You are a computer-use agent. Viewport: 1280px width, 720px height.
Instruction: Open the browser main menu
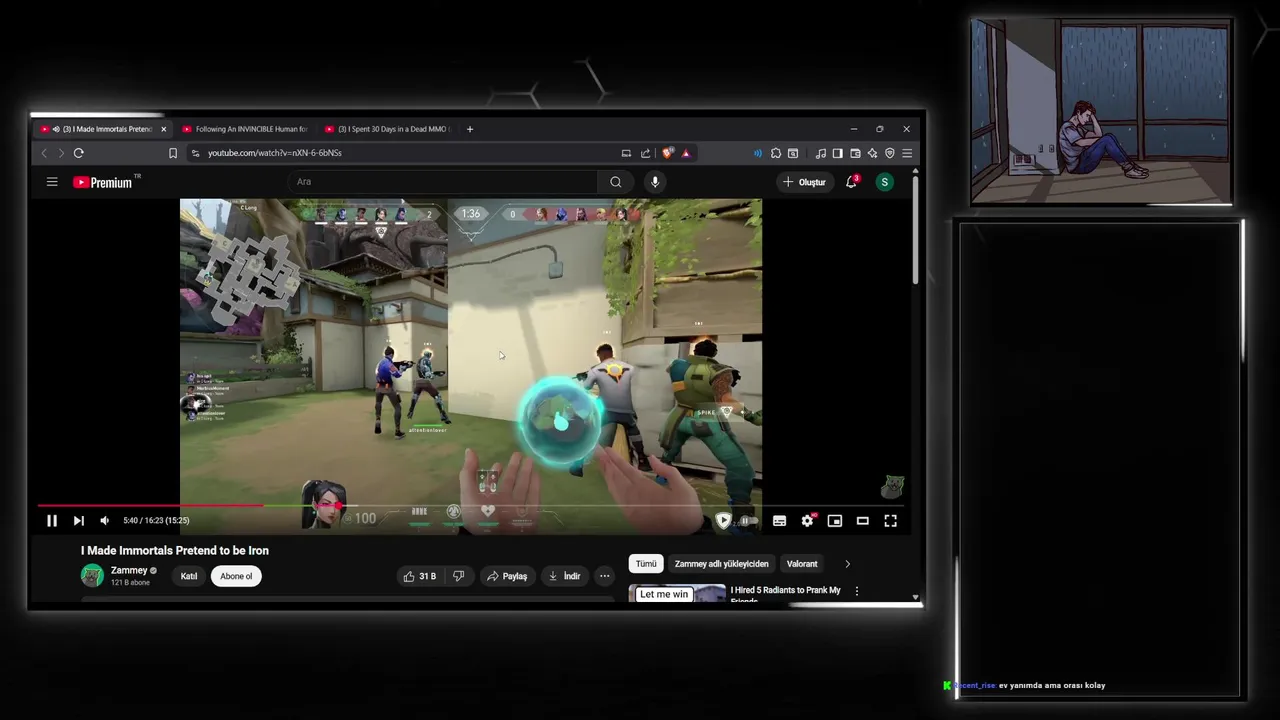pyautogui.click(x=907, y=153)
